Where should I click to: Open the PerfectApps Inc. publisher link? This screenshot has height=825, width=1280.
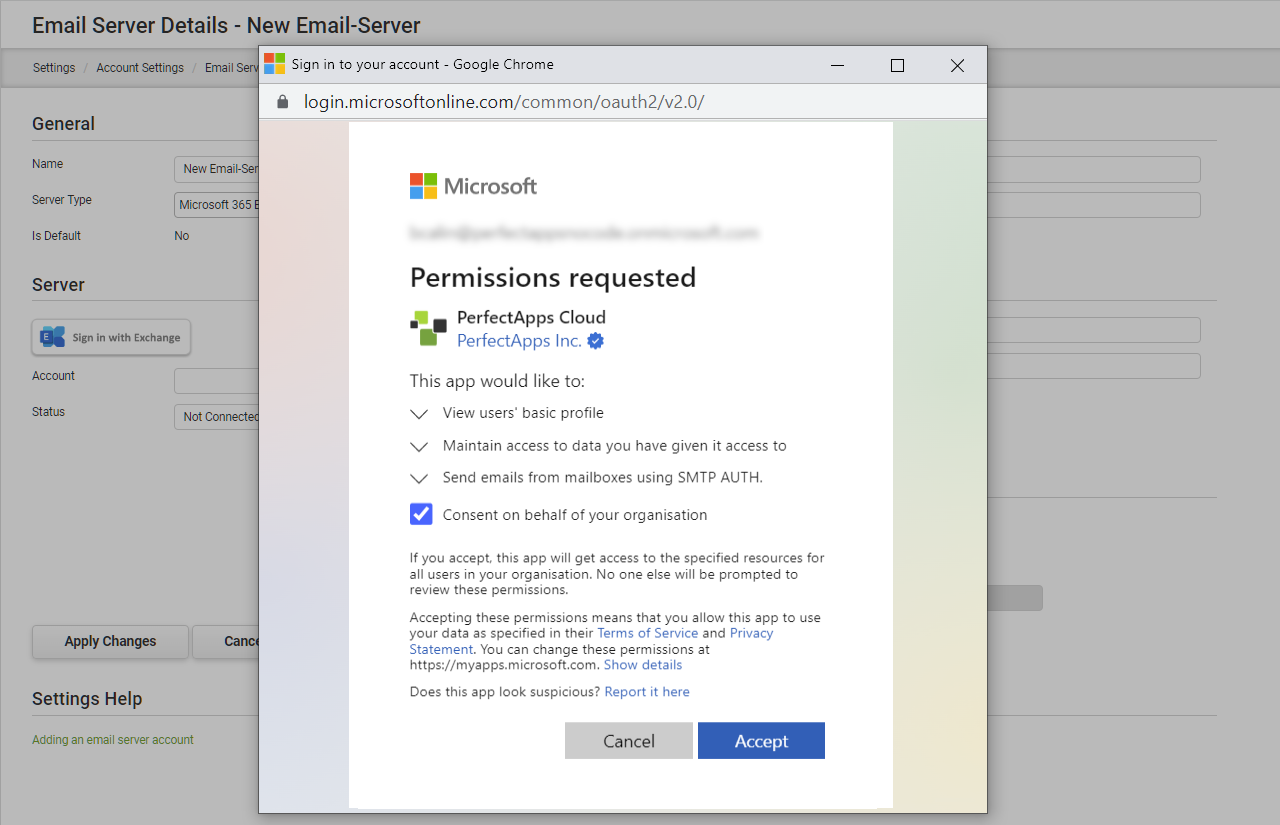[x=519, y=341]
